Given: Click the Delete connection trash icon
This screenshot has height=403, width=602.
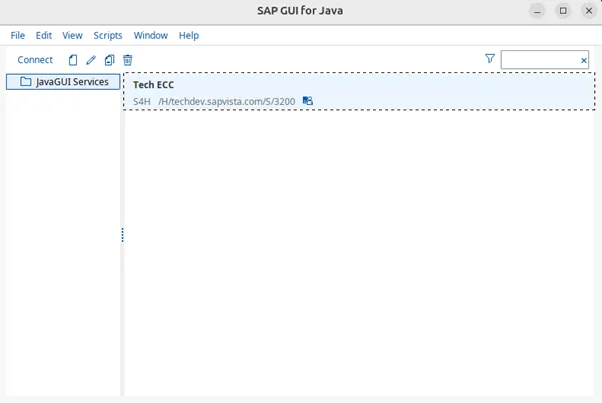Looking at the screenshot, I should coord(127,60).
